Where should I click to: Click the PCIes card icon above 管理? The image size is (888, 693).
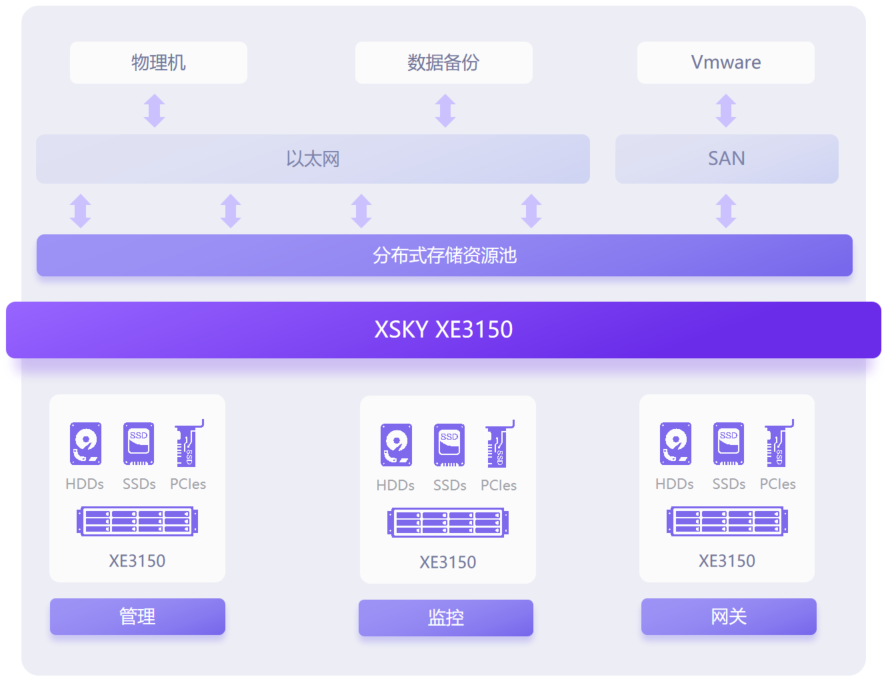[189, 443]
